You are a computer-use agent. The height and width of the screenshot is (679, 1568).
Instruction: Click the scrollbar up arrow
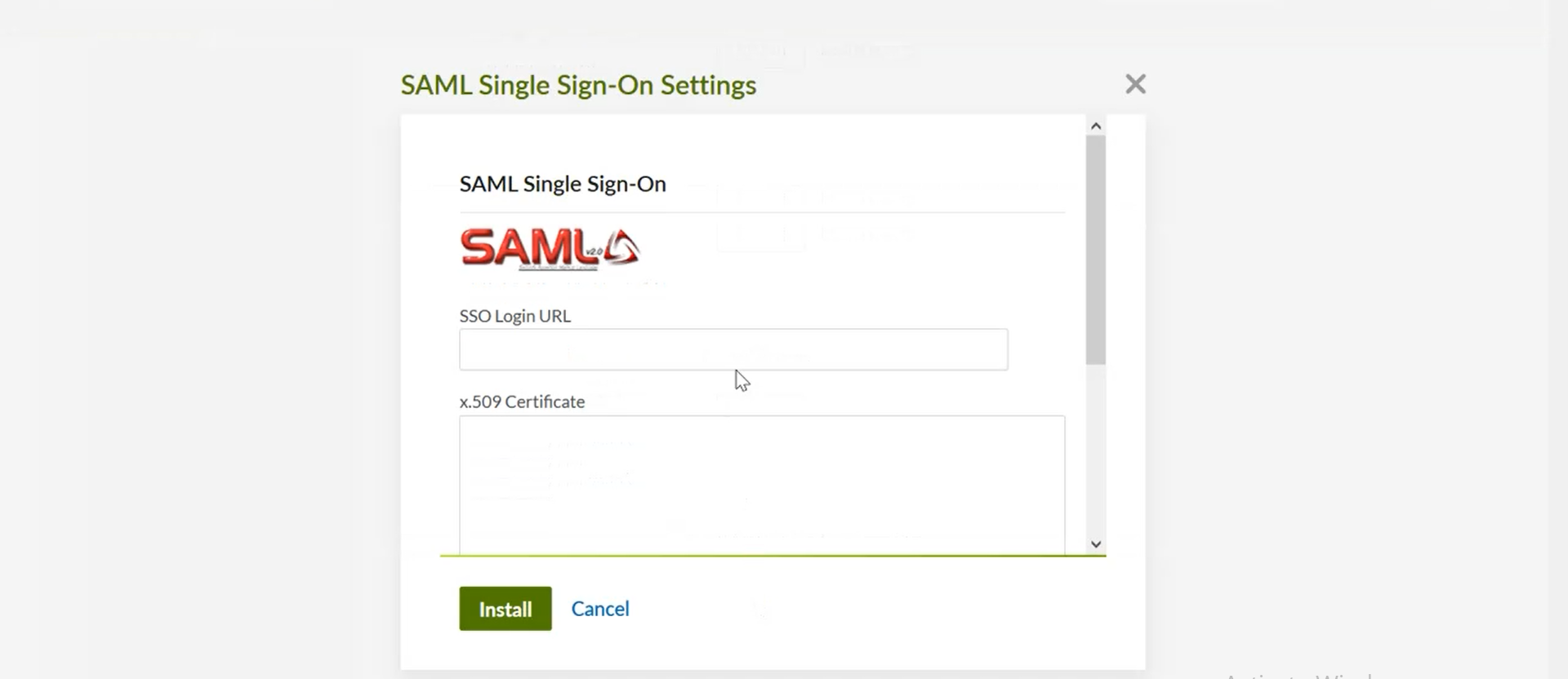[1096, 124]
